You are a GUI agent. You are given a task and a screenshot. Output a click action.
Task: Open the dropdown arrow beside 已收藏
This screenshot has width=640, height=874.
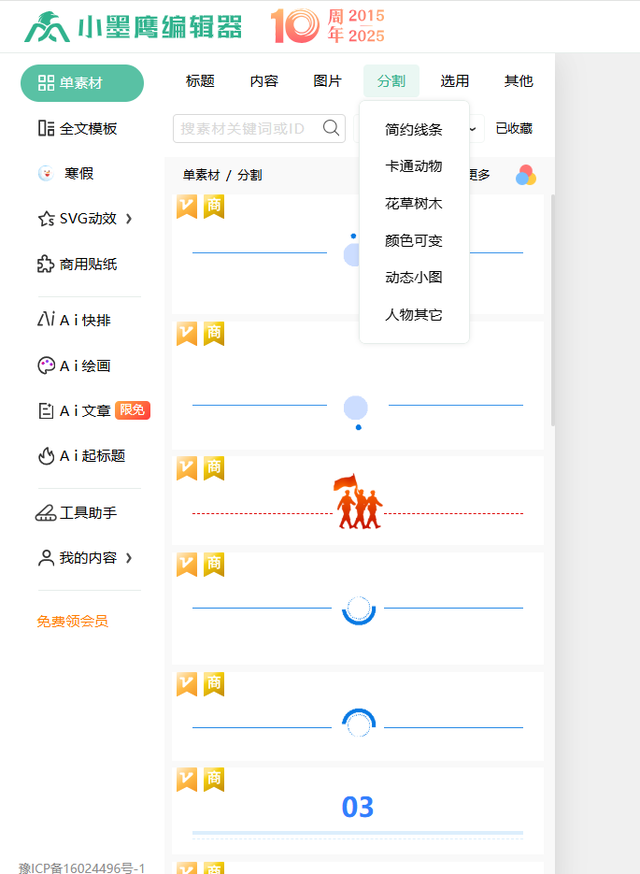click(x=473, y=129)
